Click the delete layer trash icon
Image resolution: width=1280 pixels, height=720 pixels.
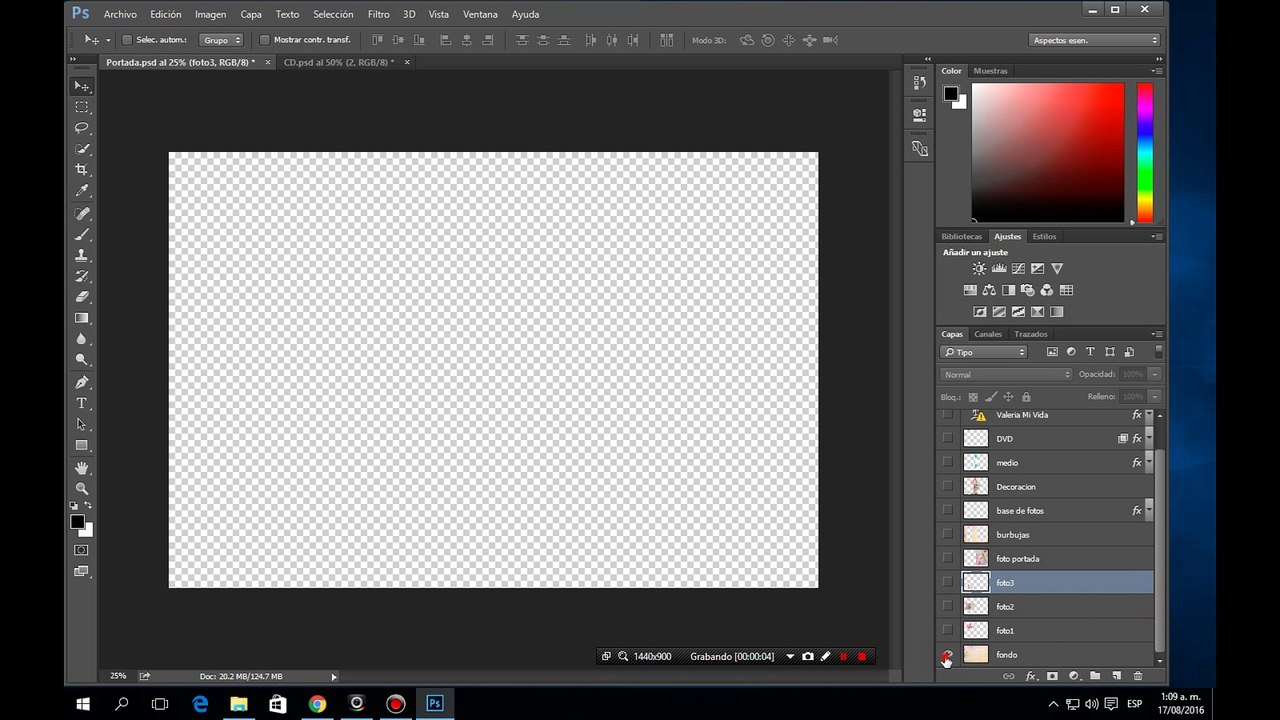coord(1137,677)
